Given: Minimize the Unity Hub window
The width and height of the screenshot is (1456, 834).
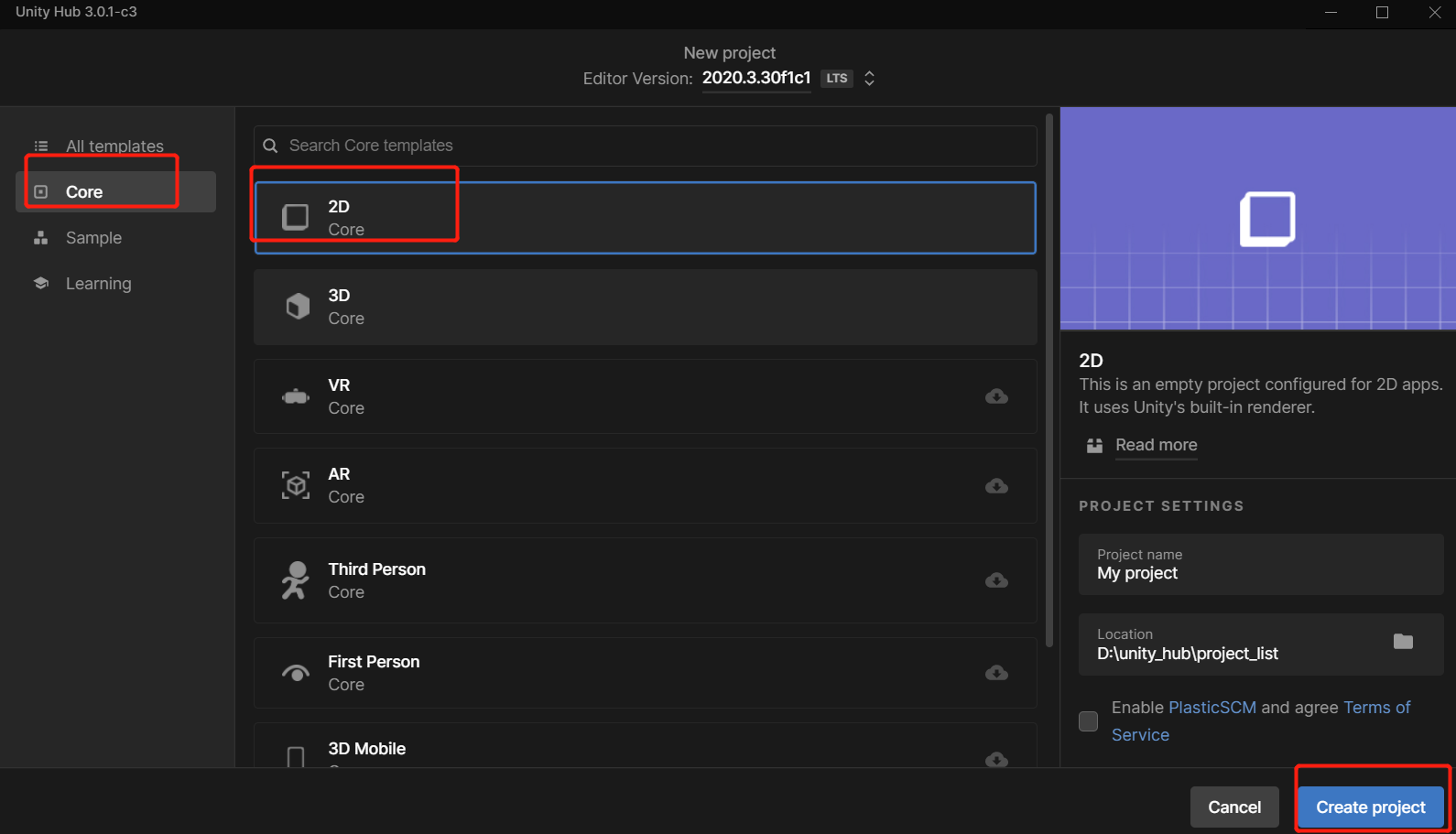Looking at the screenshot, I should 1331,13.
